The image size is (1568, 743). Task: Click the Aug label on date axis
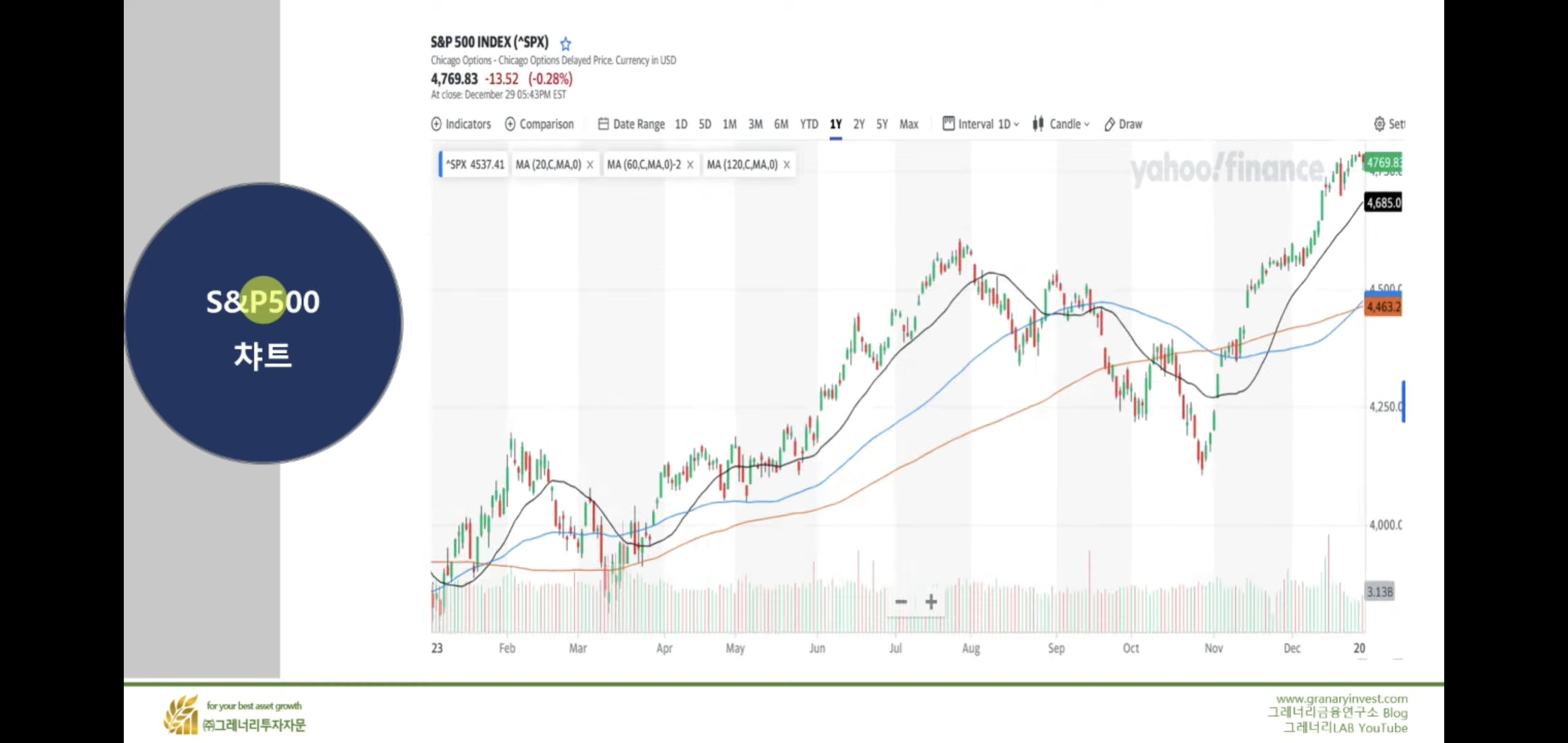coord(970,648)
